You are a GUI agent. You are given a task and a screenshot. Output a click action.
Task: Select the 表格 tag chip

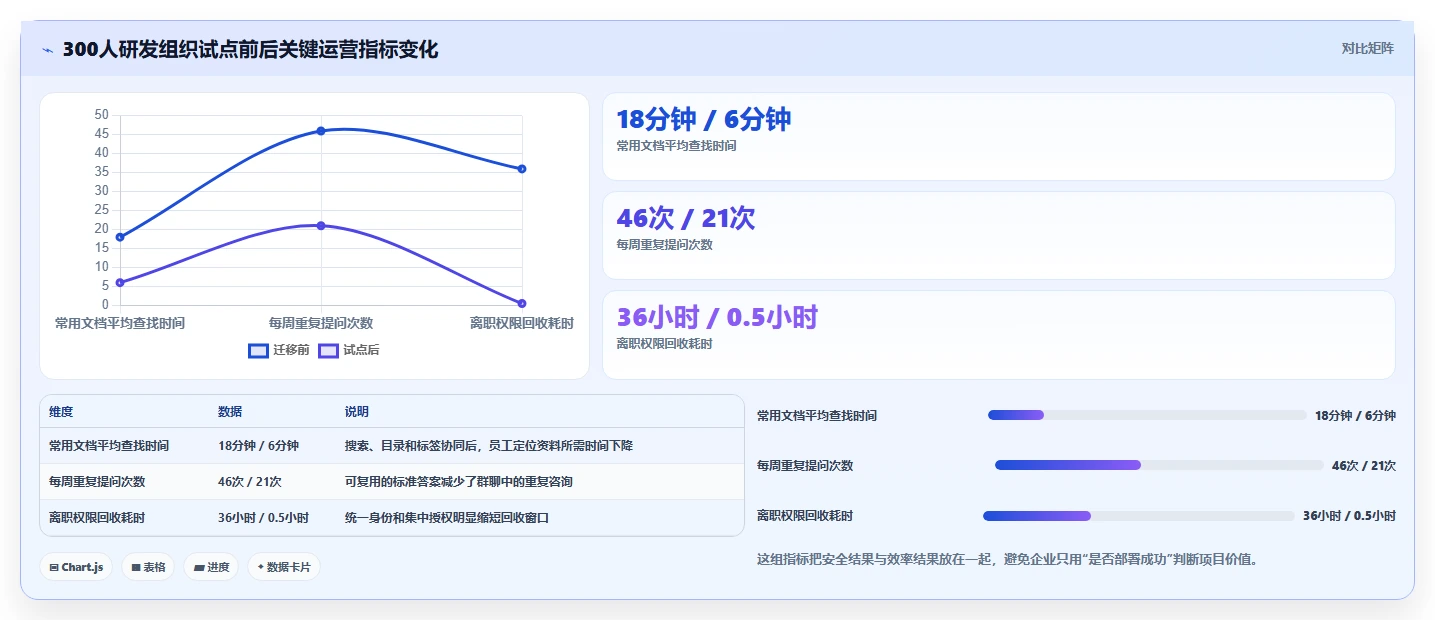148,567
